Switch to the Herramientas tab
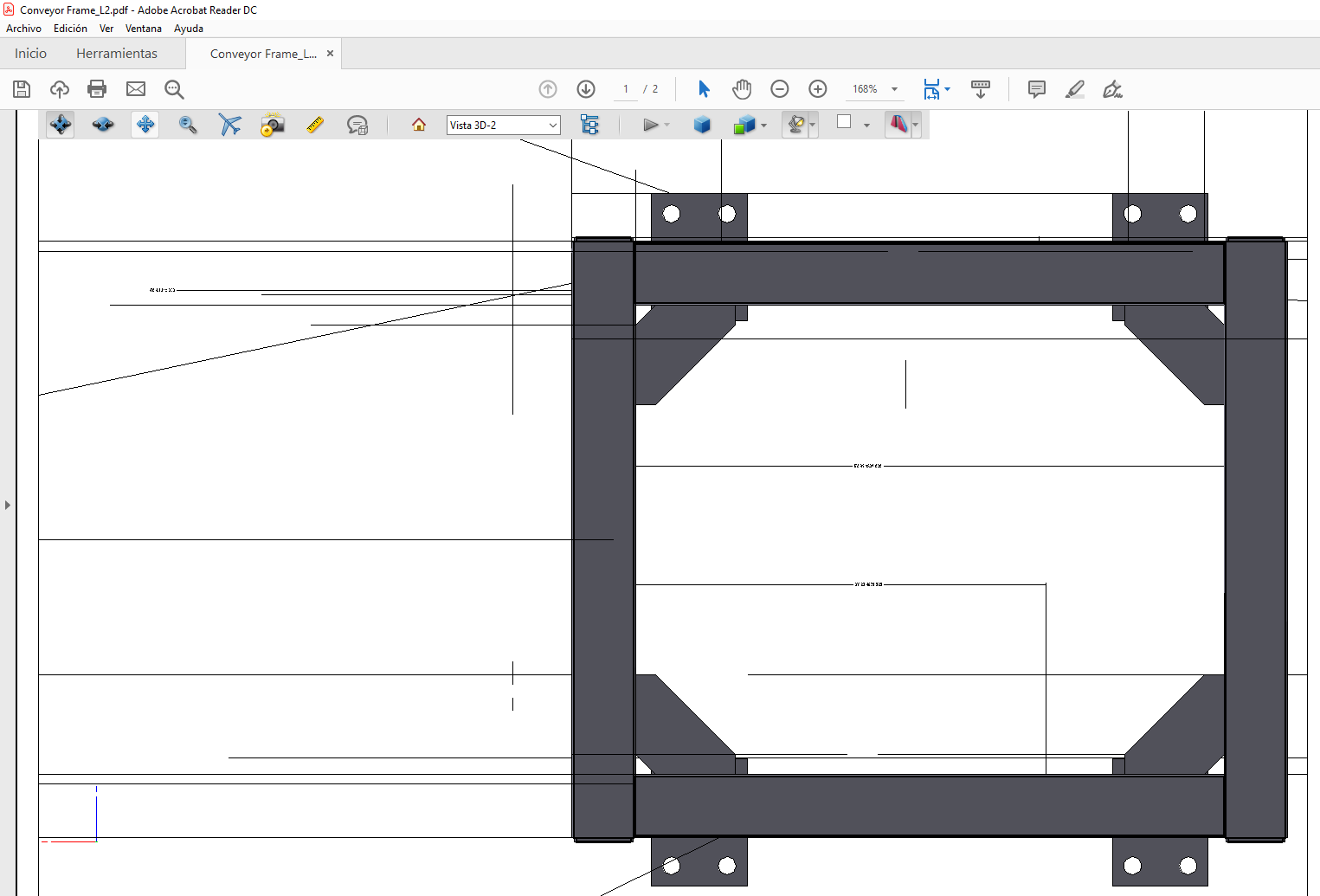This screenshot has height=896, width=1320. click(117, 53)
